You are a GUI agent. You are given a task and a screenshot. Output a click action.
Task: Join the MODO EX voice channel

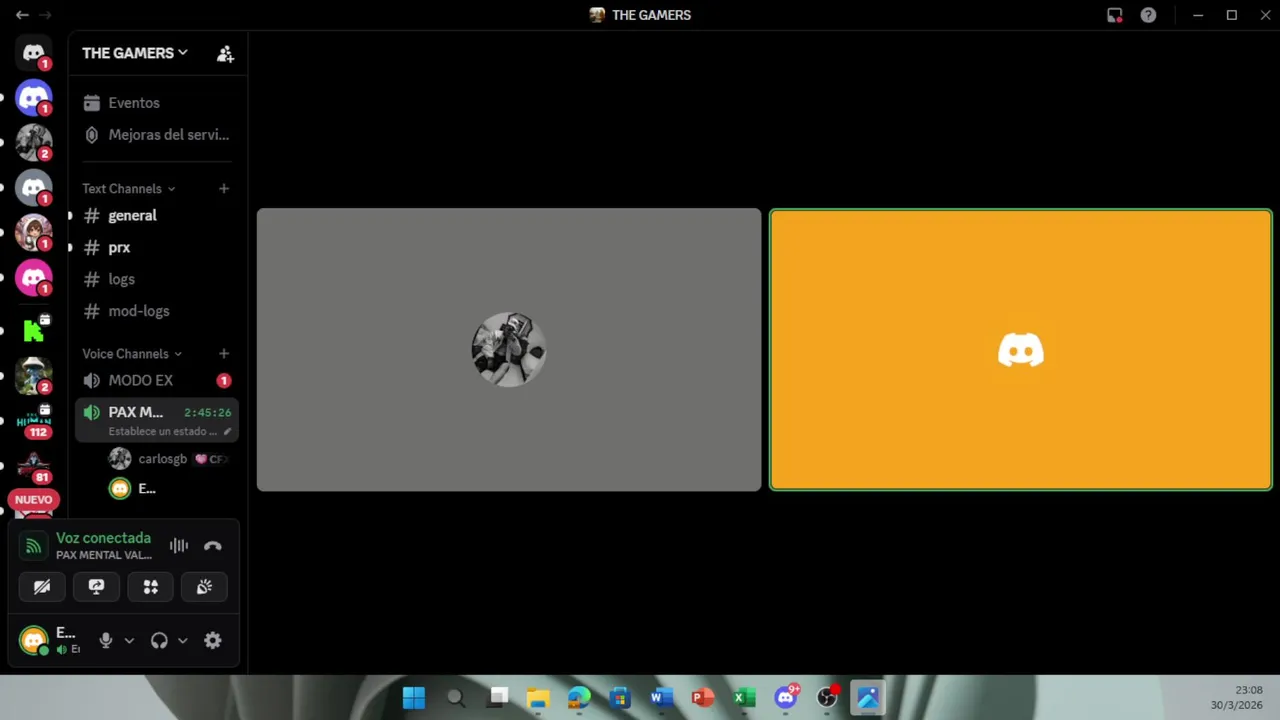click(157, 380)
